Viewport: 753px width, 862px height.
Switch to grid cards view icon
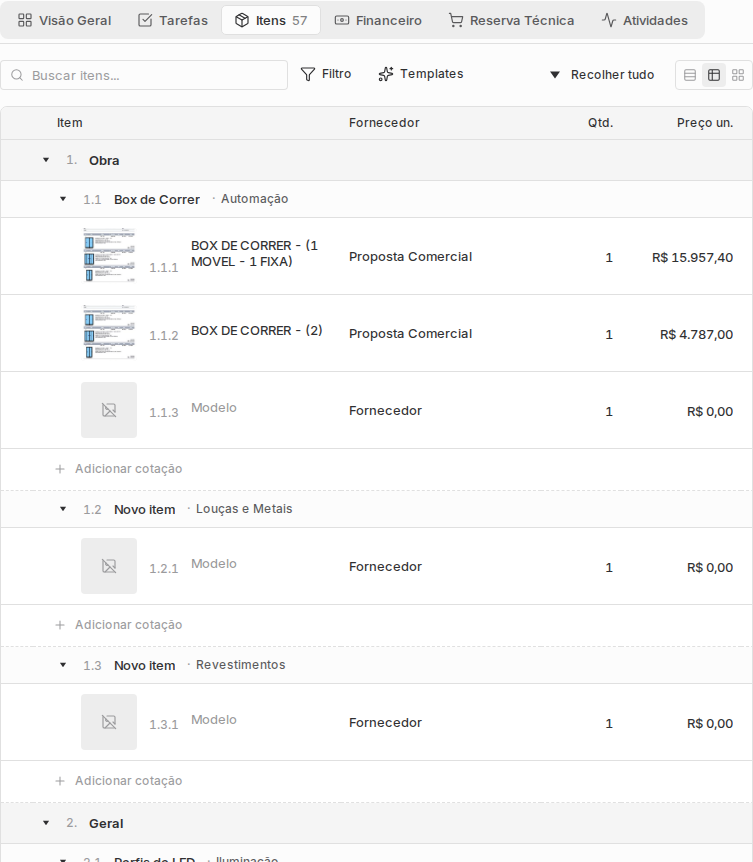[738, 75]
